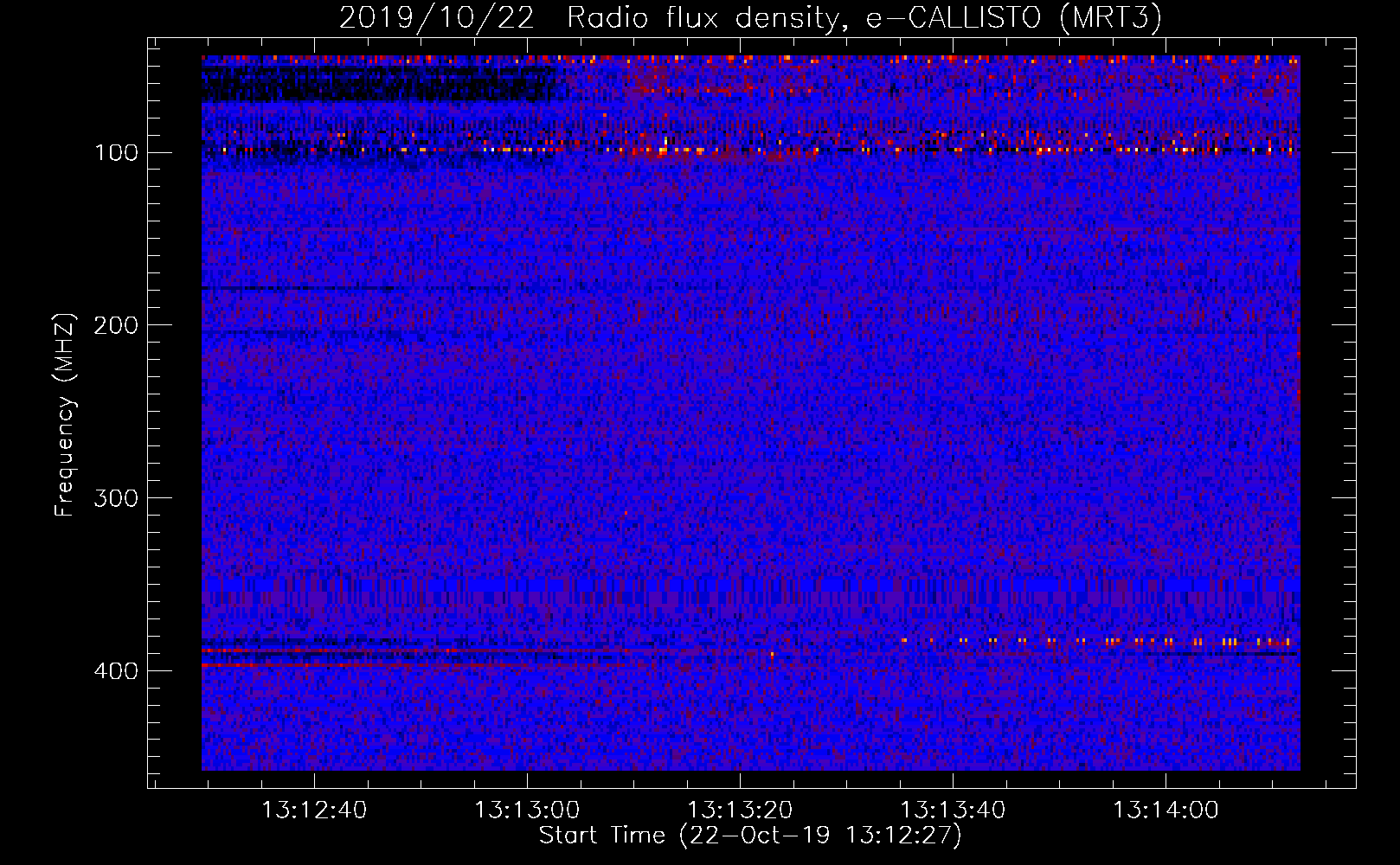The height and width of the screenshot is (865, 1400).
Task: Click the 300 frequency tick label
Action: click(x=117, y=498)
